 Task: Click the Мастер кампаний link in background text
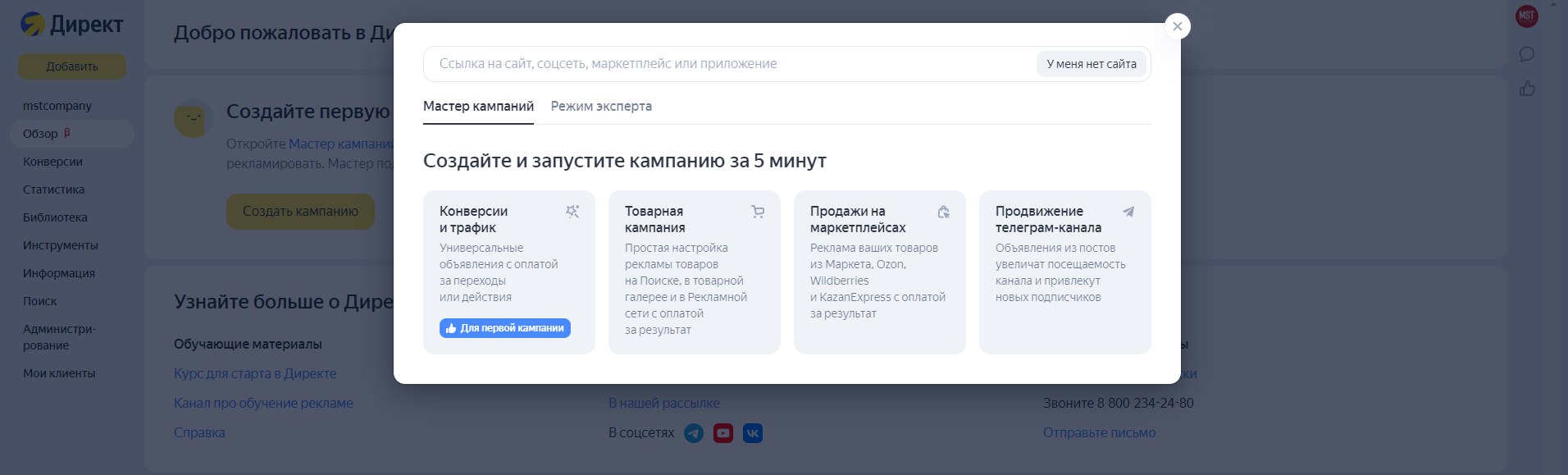(x=341, y=144)
